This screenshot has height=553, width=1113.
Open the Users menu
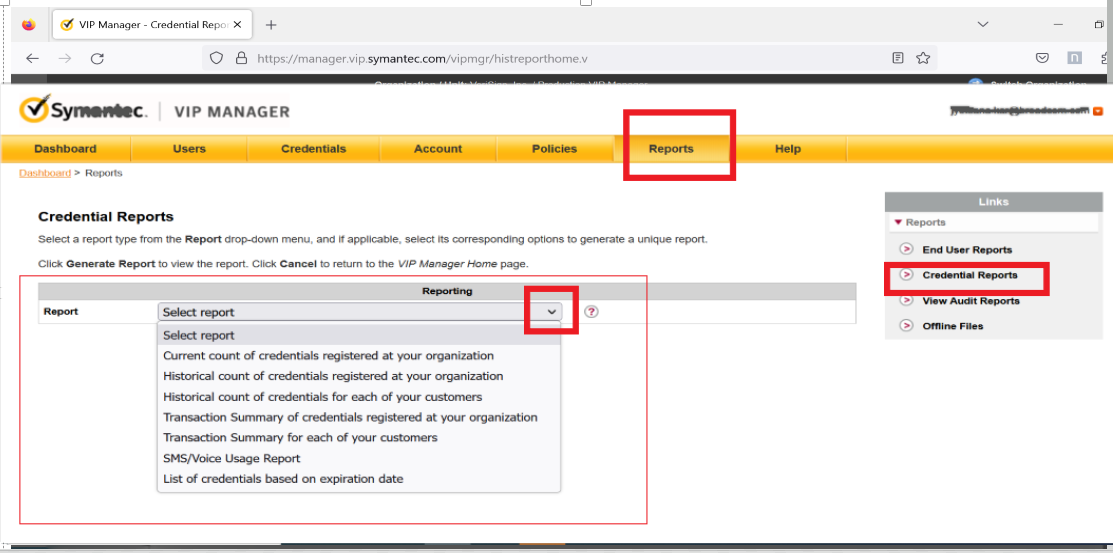point(189,149)
